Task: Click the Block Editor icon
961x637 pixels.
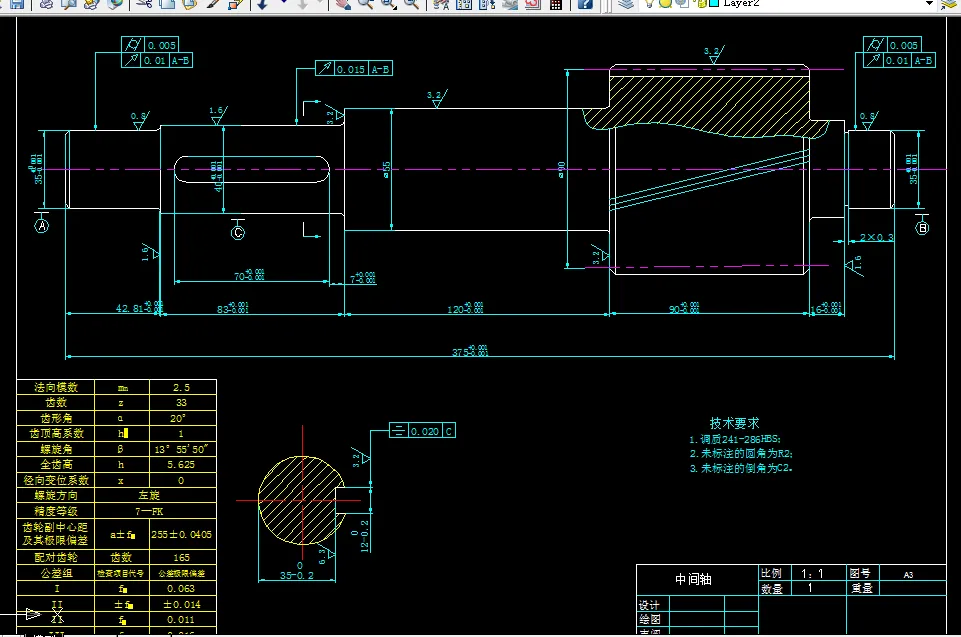Action: click(235, 4)
